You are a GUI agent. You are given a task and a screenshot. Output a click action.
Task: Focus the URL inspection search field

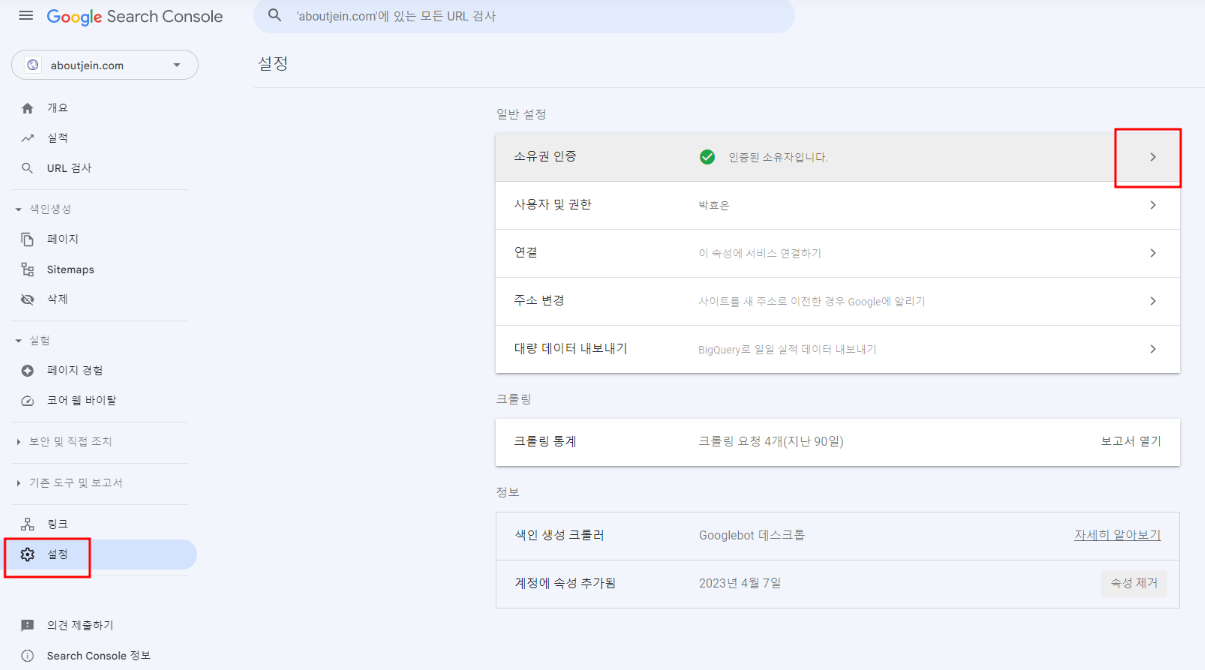(x=524, y=16)
